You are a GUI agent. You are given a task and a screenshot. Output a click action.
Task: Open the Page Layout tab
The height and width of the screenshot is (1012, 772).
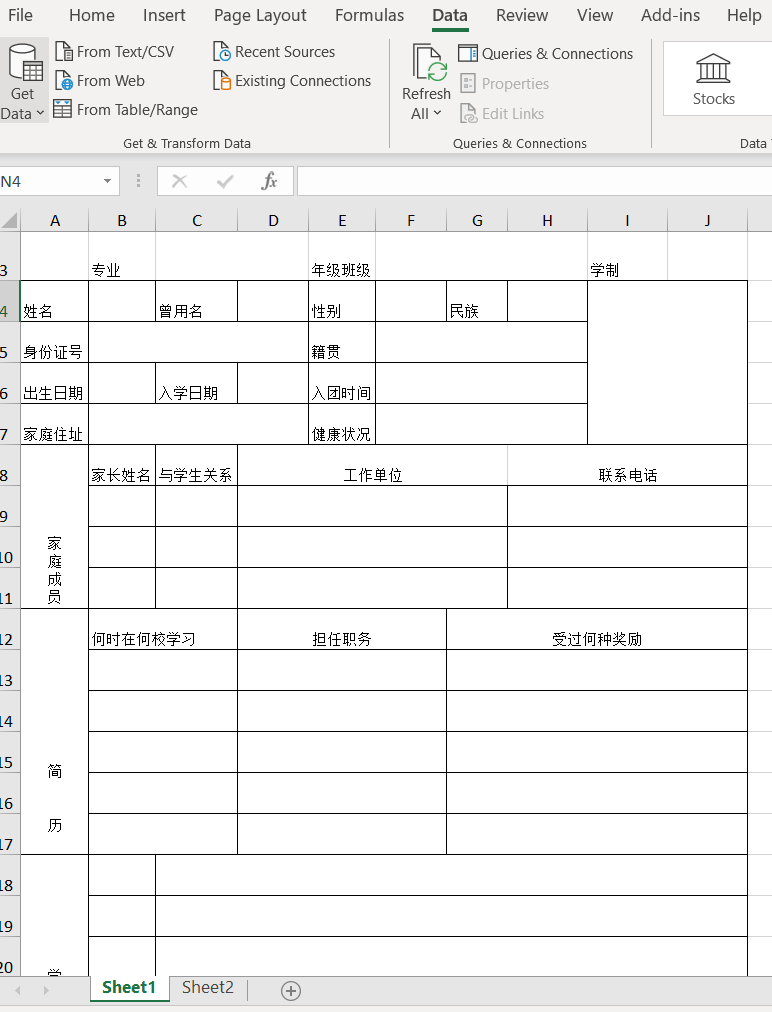[x=260, y=15]
